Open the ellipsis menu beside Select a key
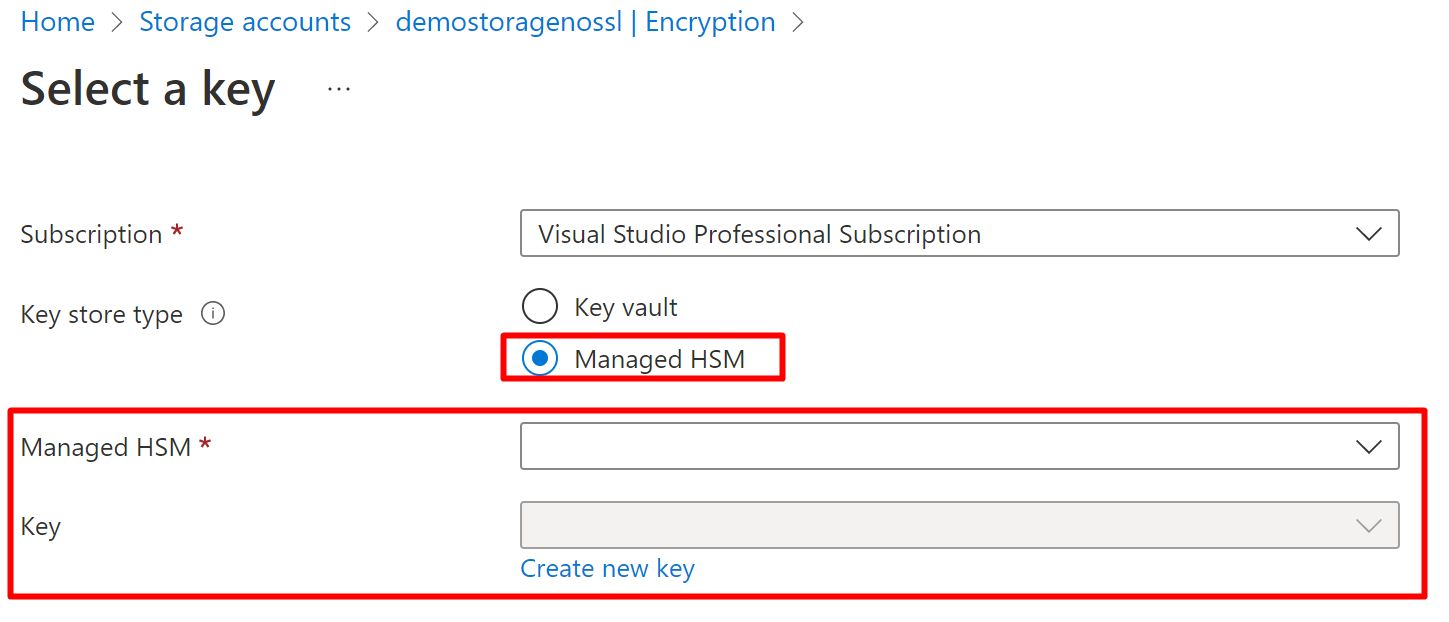The width and height of the screenshot is (1449, 622). (x=339, y=89)
